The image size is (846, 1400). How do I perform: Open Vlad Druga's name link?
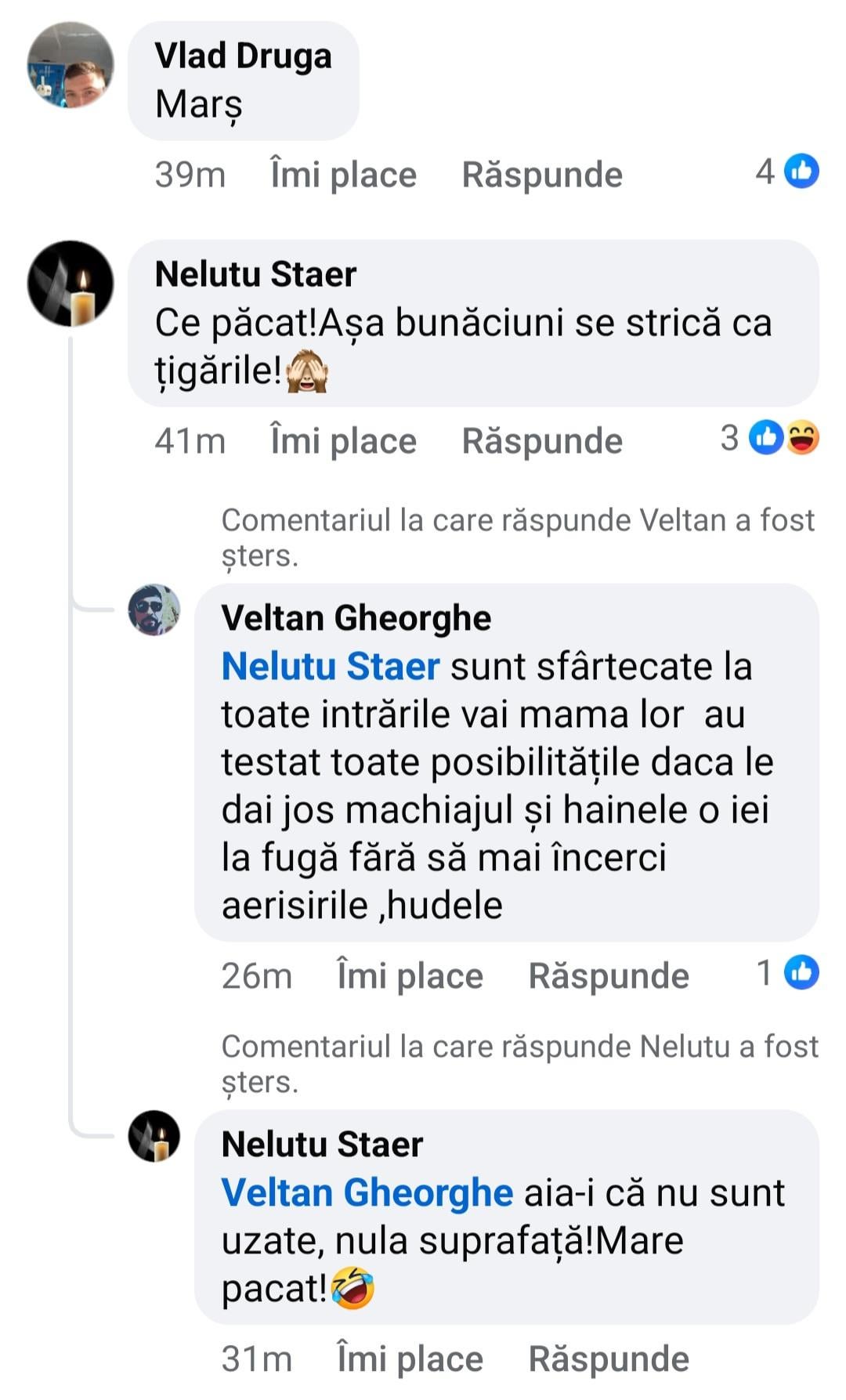click(x=243, y=56)
